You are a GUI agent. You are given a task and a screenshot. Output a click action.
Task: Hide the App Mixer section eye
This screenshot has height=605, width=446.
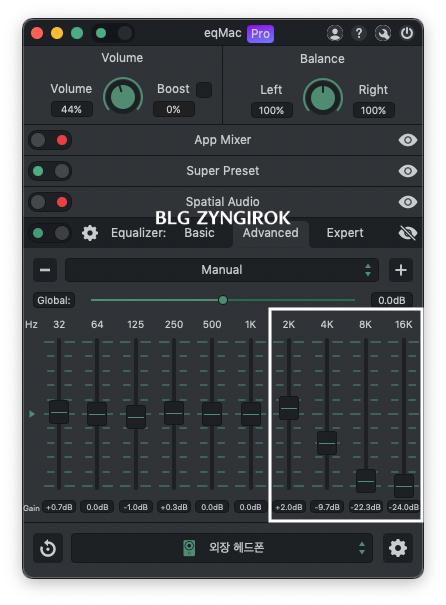coord(407,140)
